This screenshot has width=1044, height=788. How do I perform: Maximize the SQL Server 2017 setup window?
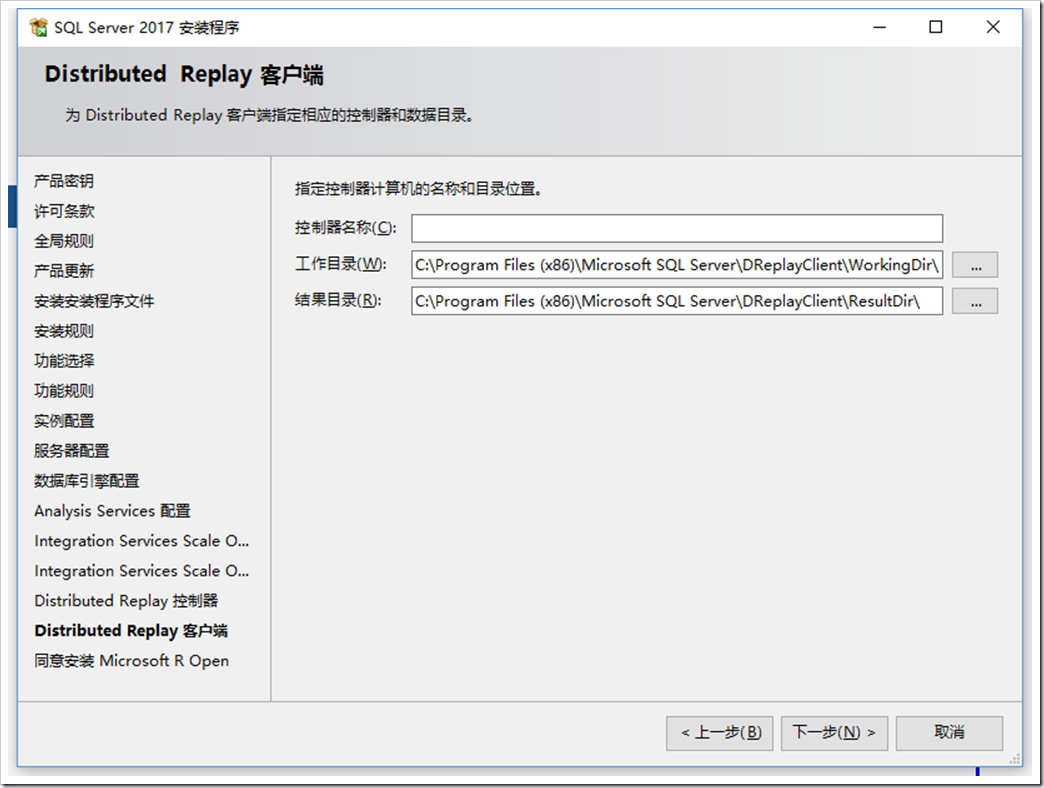pyautogui.click(x=935, y=27)
